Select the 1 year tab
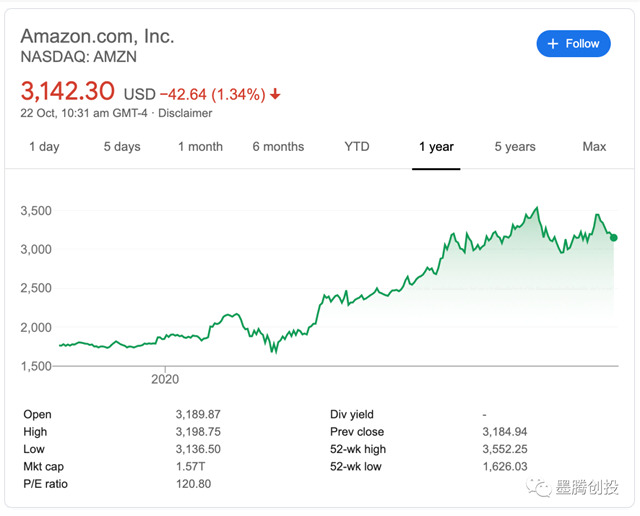Image resolution: width=640 pixels, height=516 pixels. click(436, 147)
